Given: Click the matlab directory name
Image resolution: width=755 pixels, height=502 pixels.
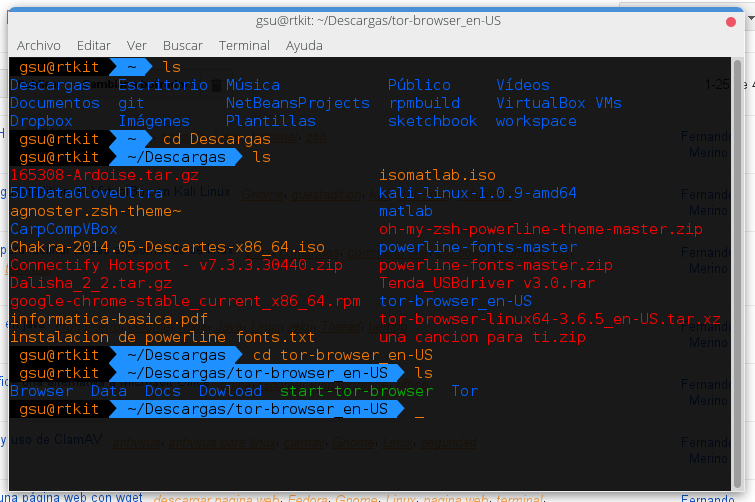Looking at the screenshot, I should pos(406,211).
